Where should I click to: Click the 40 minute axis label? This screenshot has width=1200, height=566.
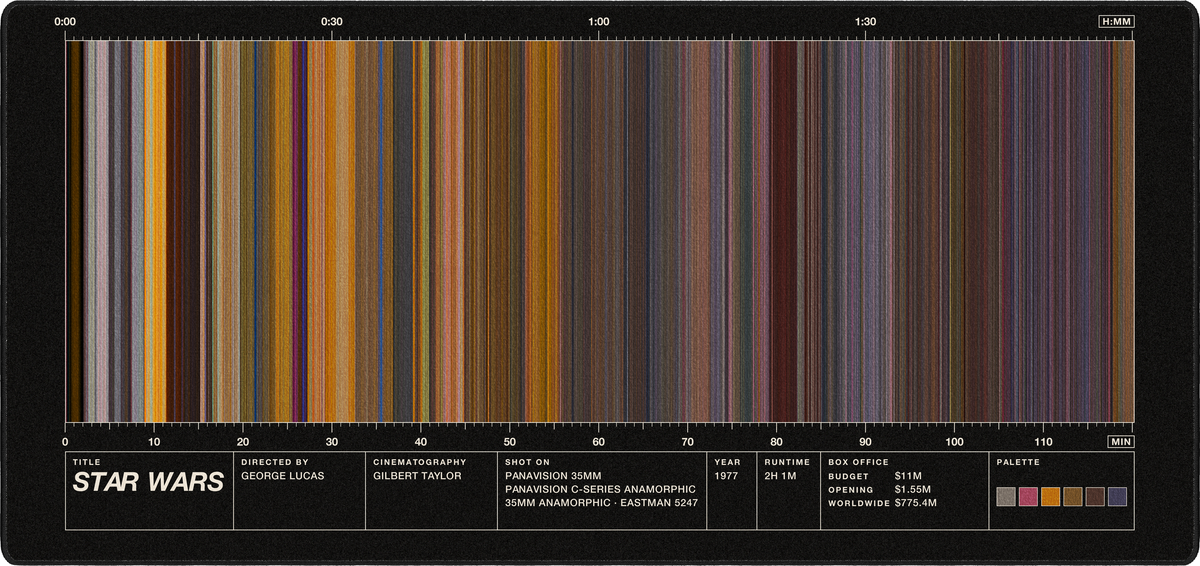point(421,441)
